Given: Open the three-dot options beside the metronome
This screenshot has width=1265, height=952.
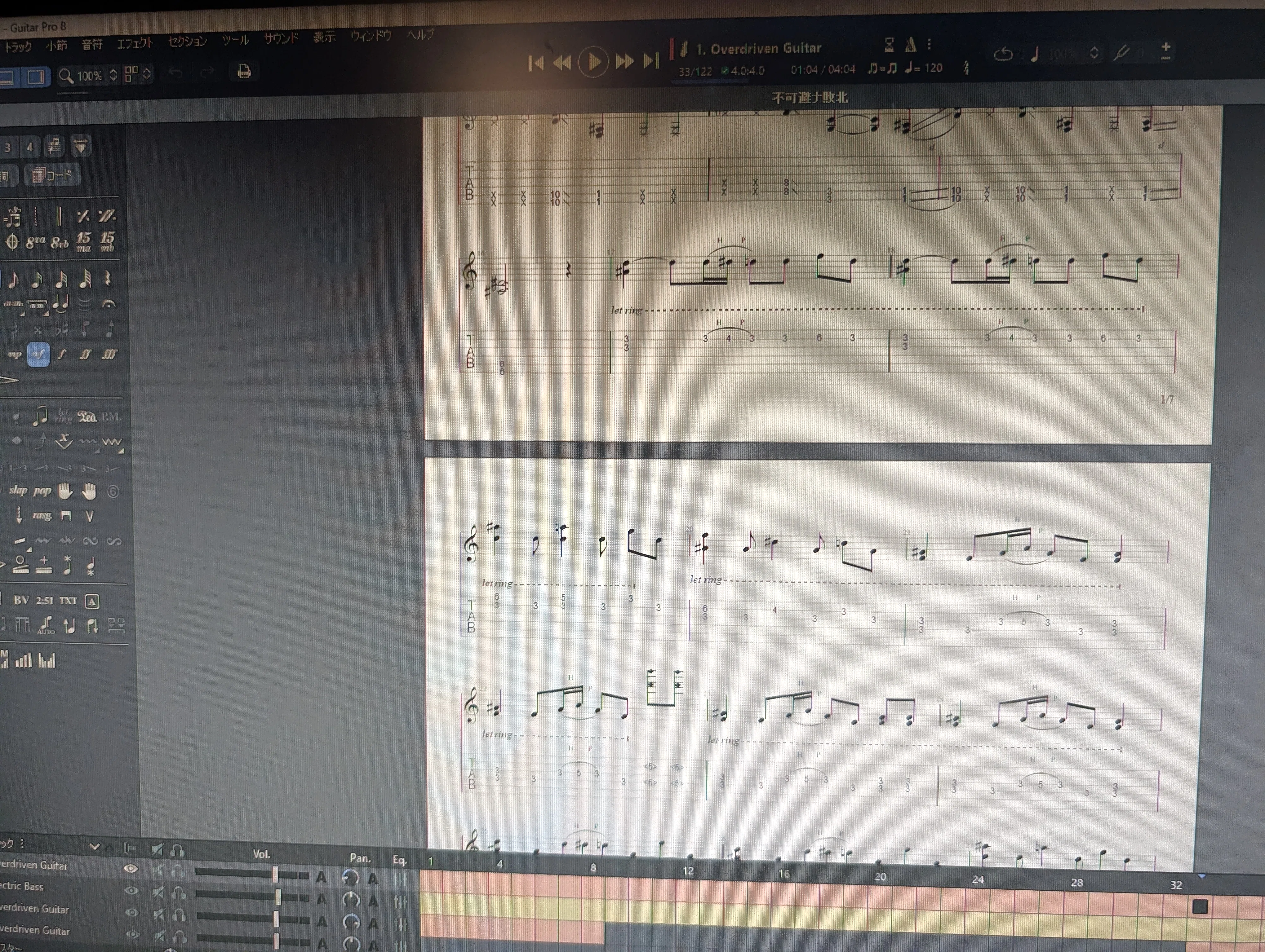Looking at the screenshot, I should point(929,43).
